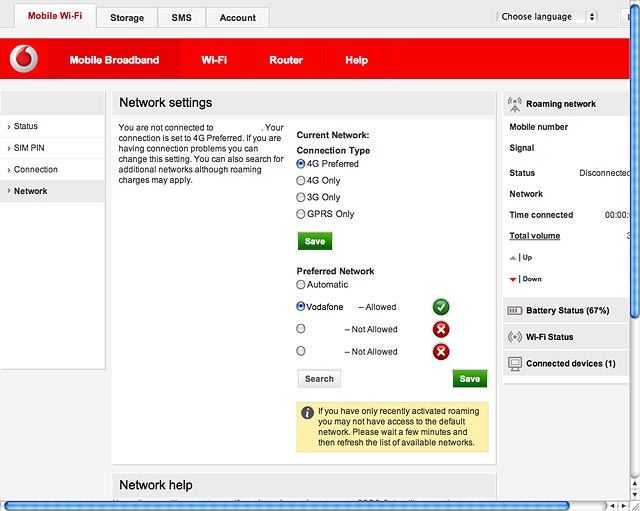The image size is (640, 511).
Task: Switch to the Storage tab
Action: (x=127, y=18)
